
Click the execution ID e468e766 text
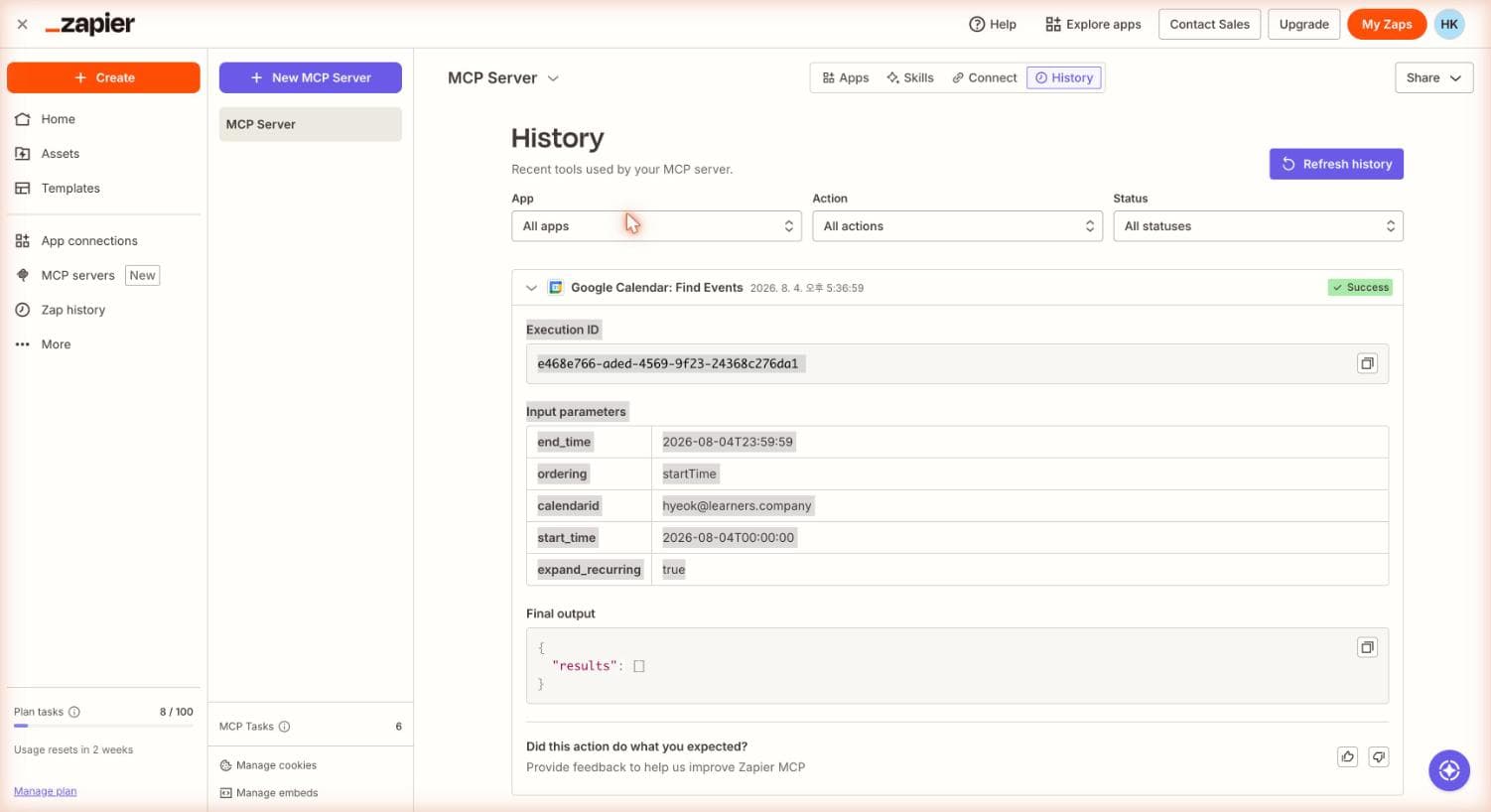tap(668, 363)
